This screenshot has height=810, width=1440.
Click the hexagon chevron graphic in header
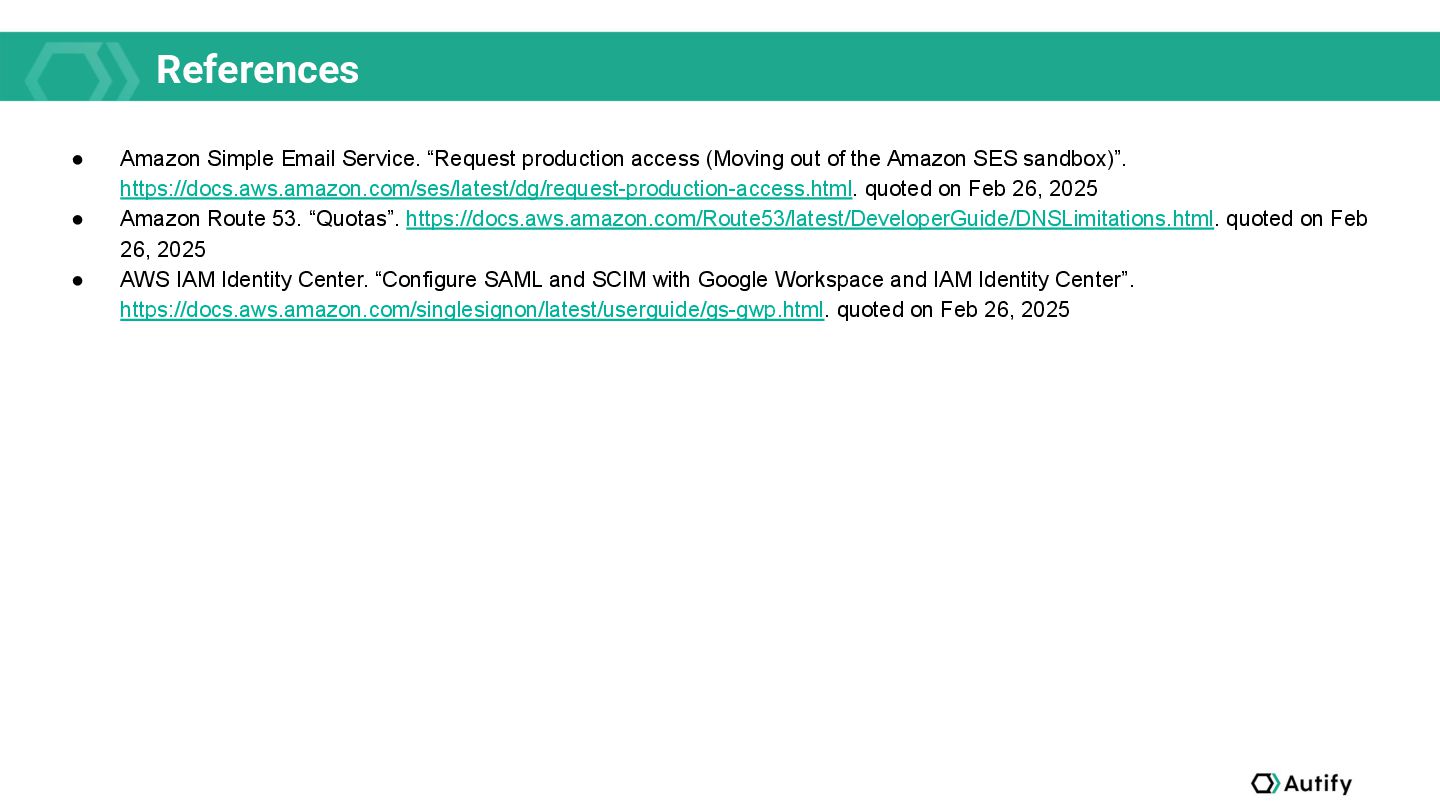(81, 70)
